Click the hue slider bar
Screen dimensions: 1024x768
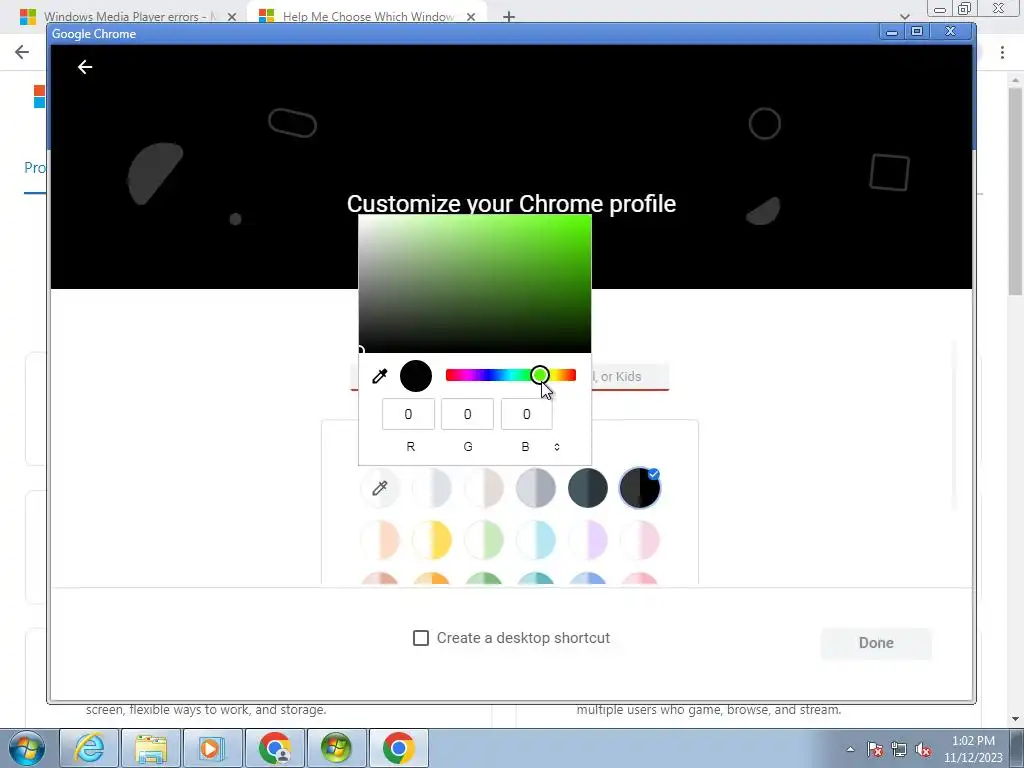pyautogui.click(x=511, y=375)
